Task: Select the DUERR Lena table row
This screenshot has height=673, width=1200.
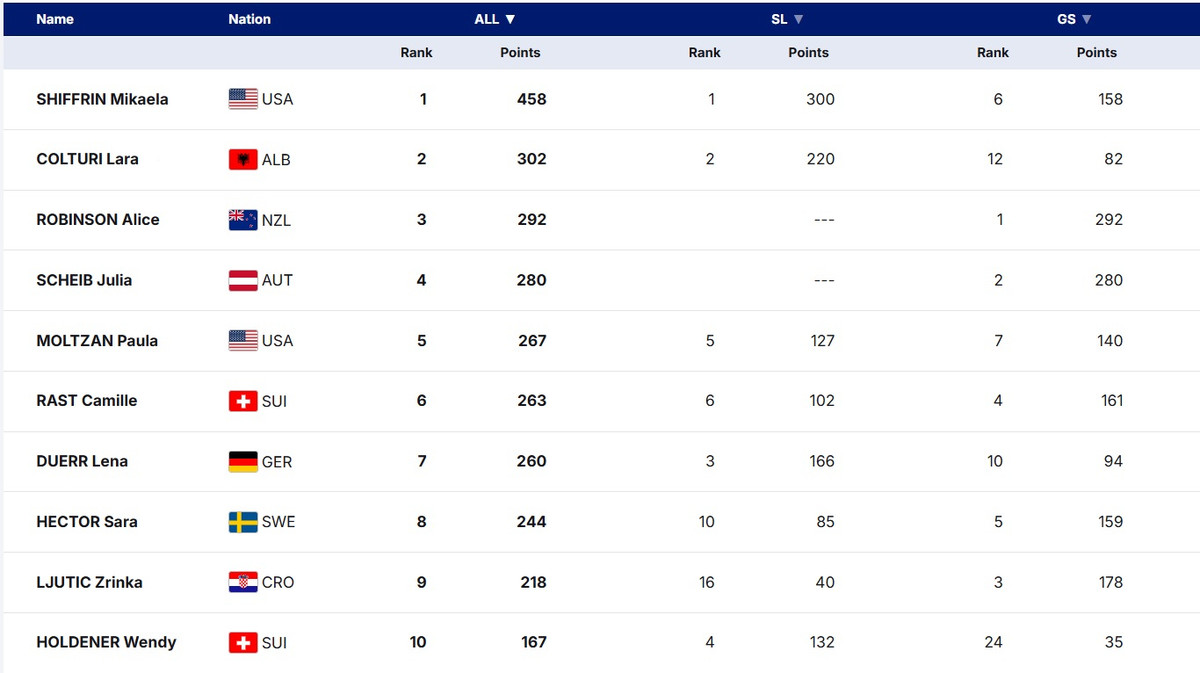Action: coord(600,461)
